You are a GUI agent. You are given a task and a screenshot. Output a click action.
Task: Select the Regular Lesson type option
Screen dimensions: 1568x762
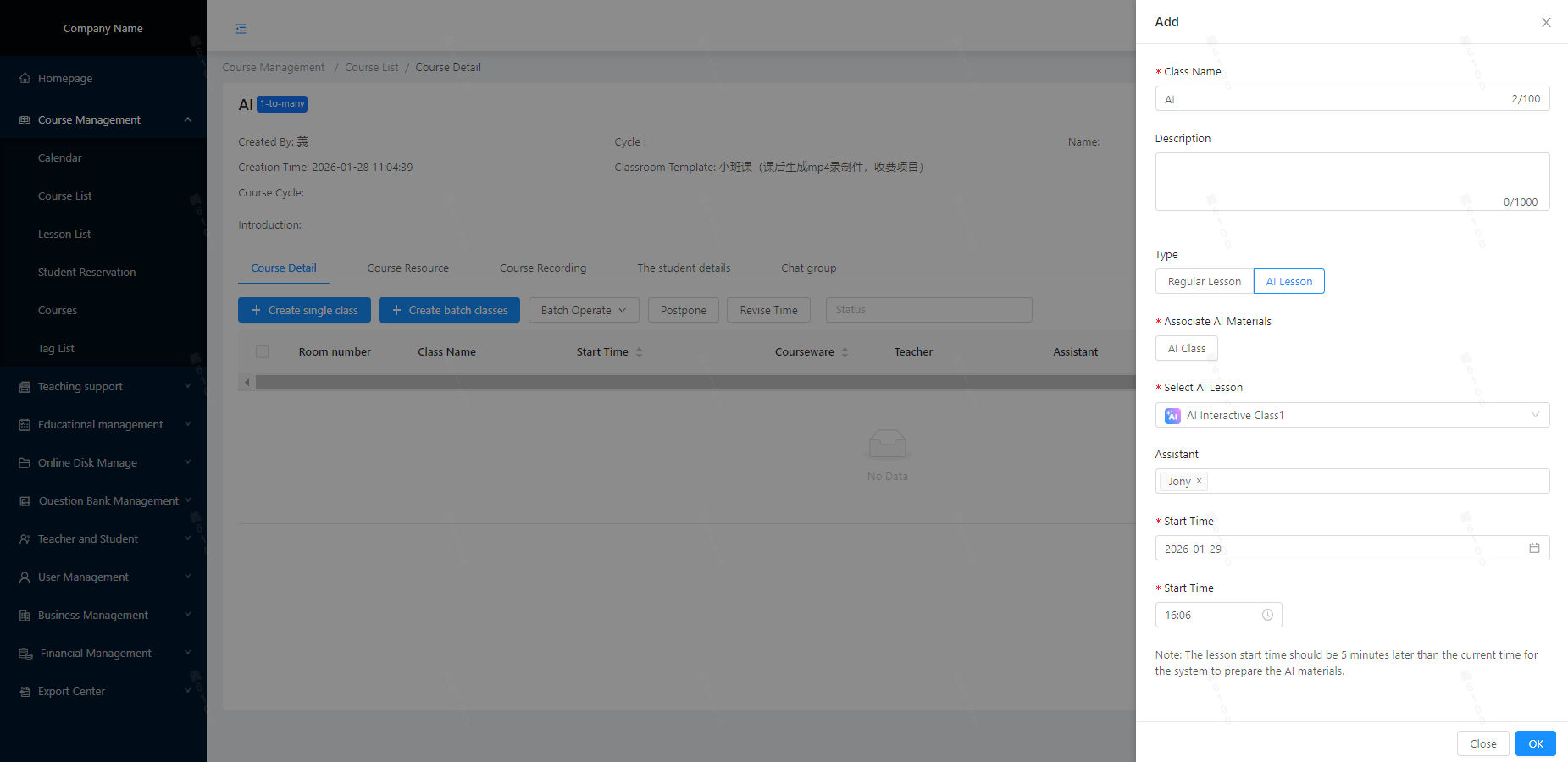pyautogui.click(x=1204, y=281)
